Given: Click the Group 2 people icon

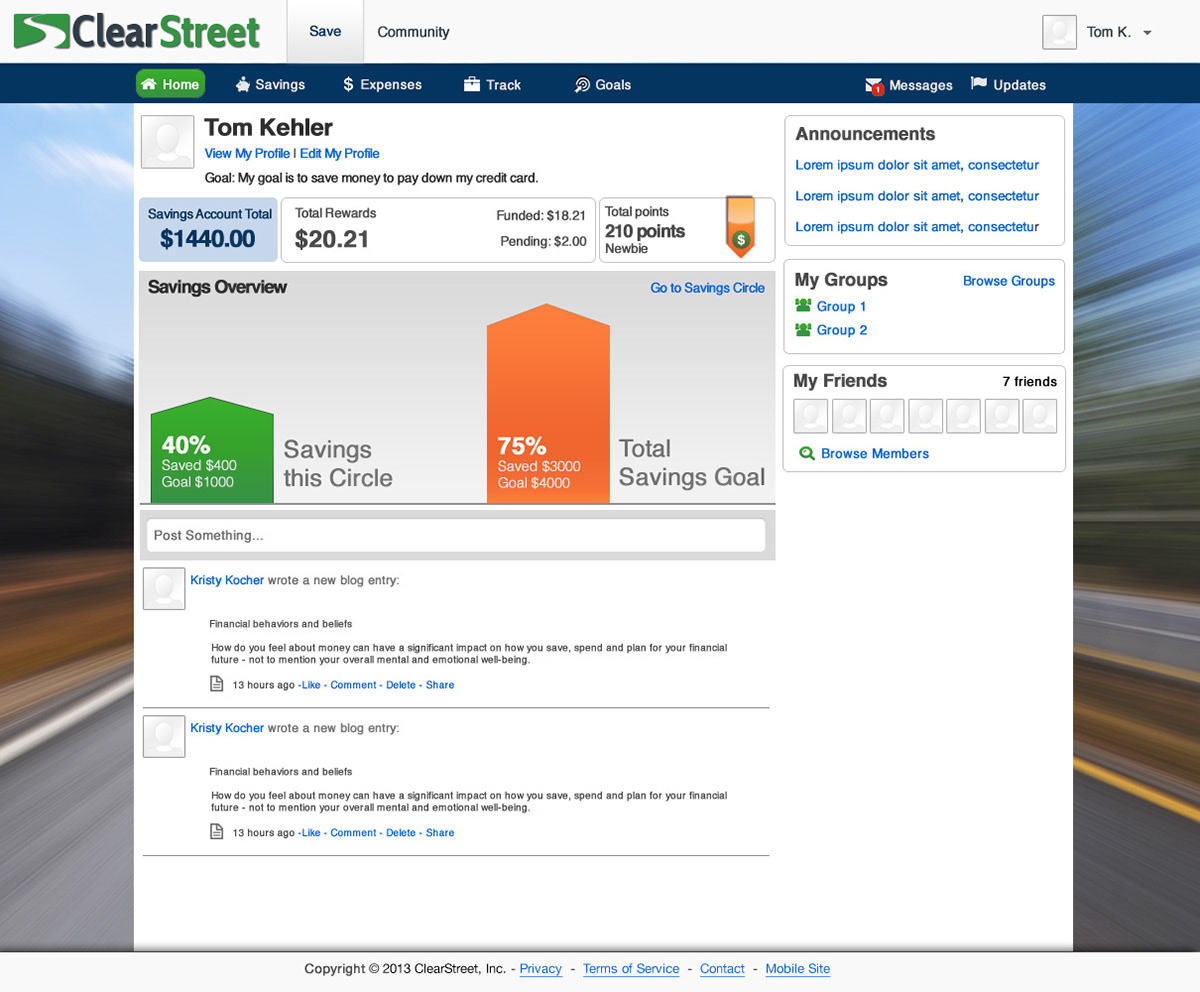Looking at the screenshot, I should tap(803, 330).
